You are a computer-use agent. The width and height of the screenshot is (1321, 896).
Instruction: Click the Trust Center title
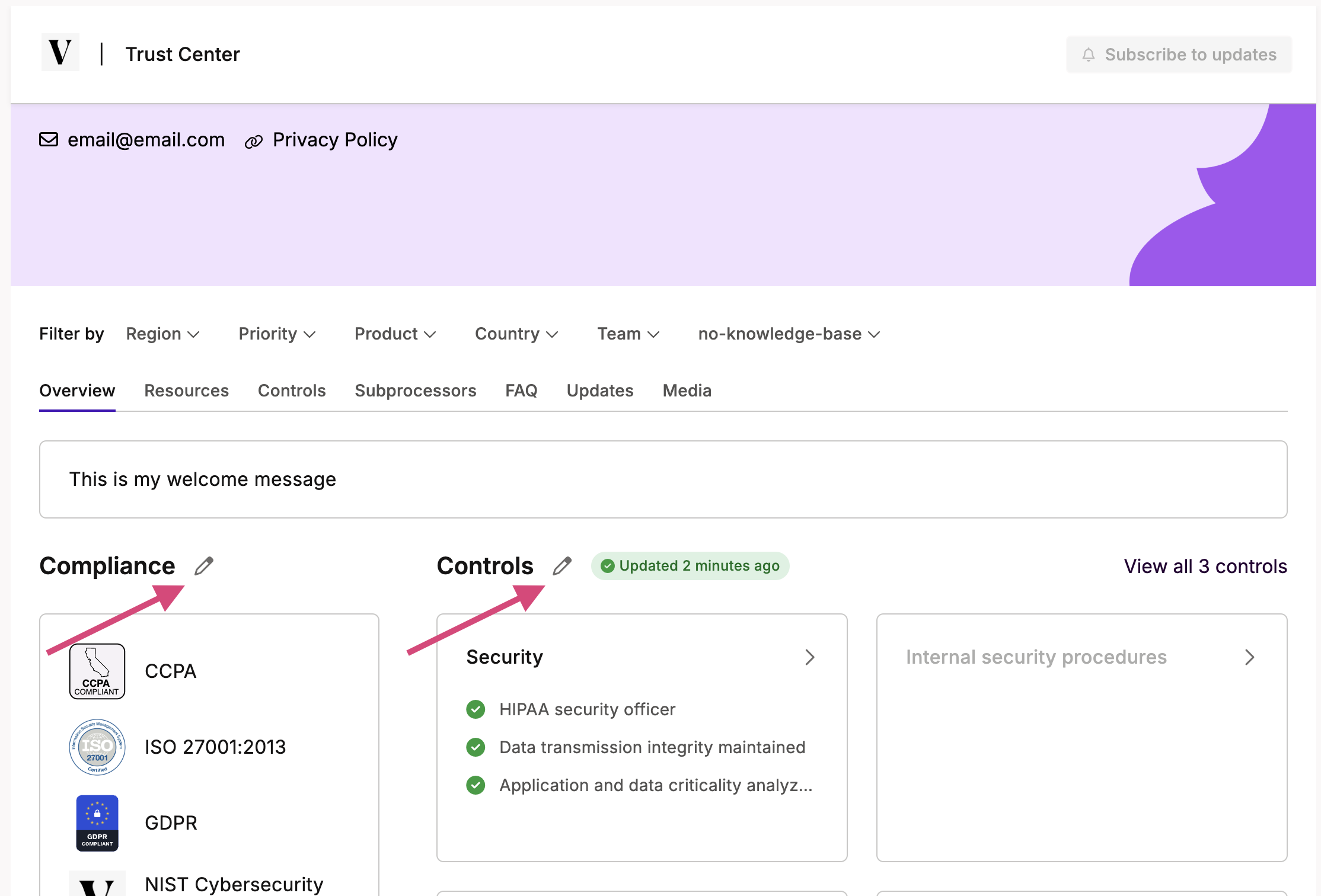point(183,55)
